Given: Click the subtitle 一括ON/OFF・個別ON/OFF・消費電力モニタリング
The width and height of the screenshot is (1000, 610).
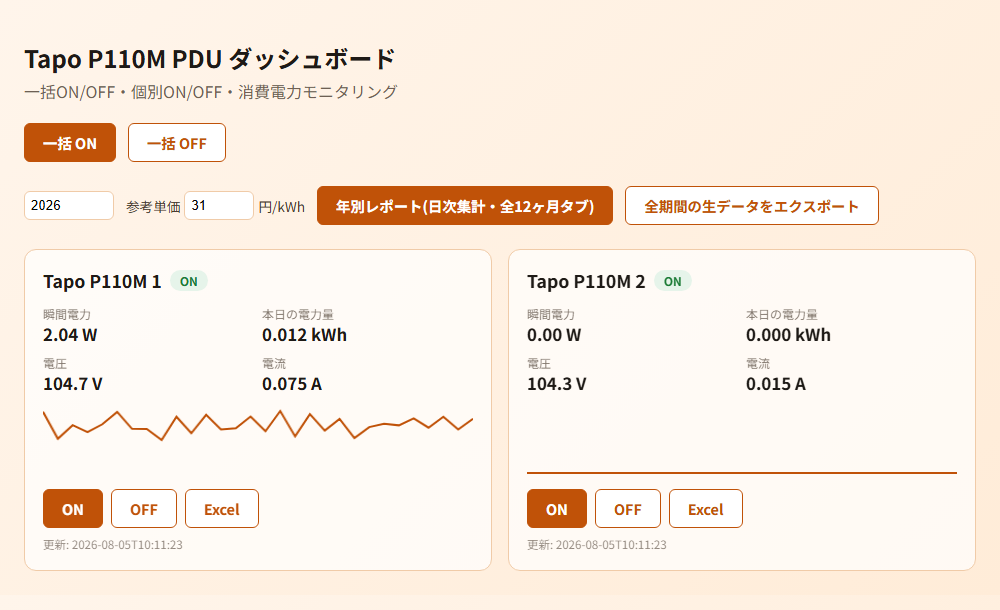Looking at the screenshot, I should pos(210,92).
